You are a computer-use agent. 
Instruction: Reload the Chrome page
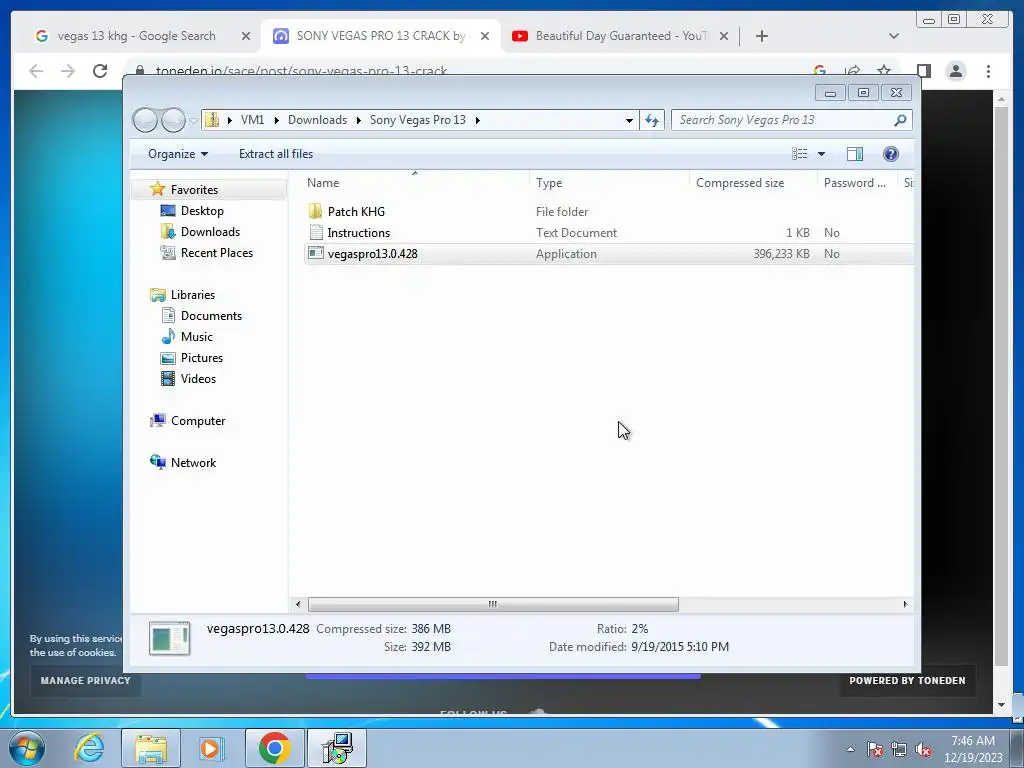pyautogui.click(x=100, y=71)
